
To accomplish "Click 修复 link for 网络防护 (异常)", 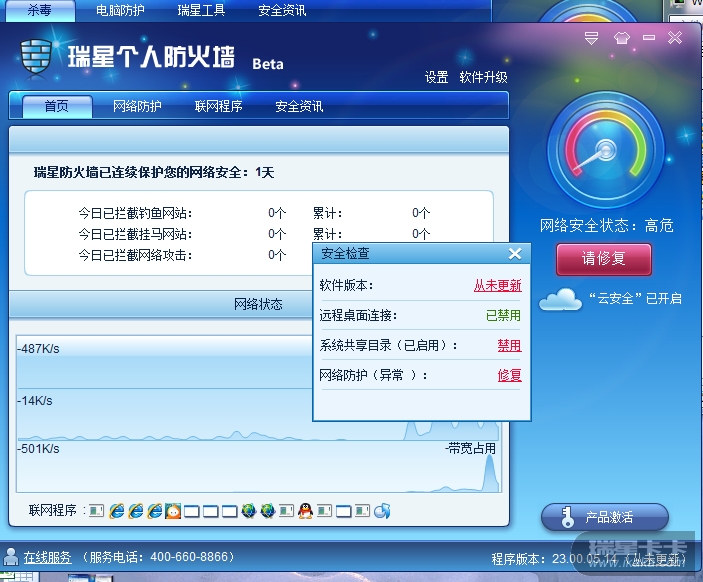I will [x=509, y=375].
